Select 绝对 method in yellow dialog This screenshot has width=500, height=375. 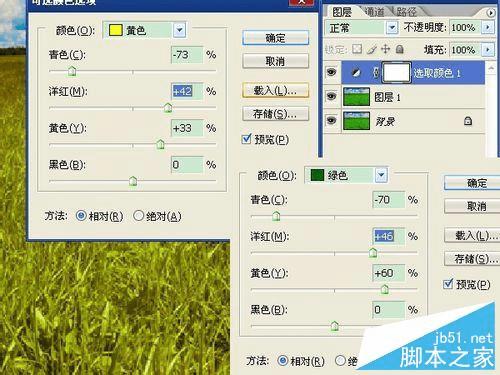pos(138,216)
